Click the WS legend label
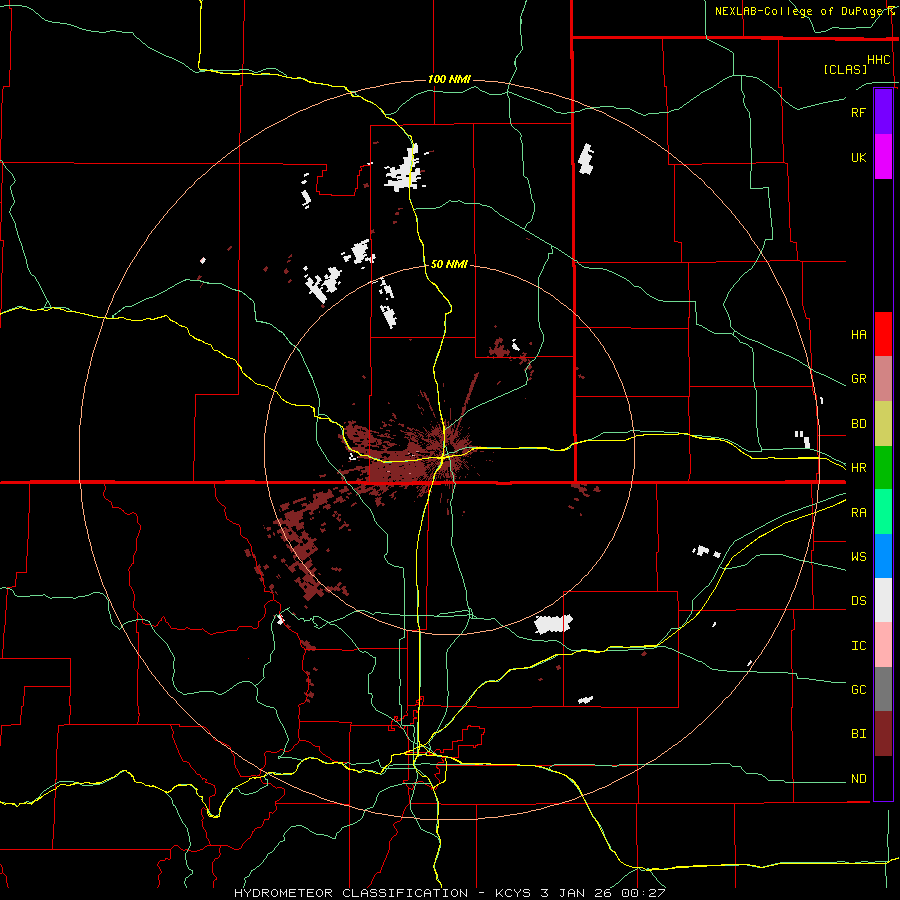 tap(859, 557)
